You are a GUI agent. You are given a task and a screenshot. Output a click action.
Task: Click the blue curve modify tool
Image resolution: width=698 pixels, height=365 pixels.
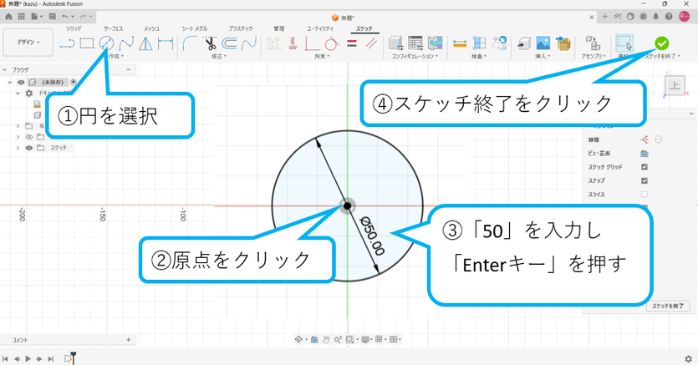pos(249,43)
